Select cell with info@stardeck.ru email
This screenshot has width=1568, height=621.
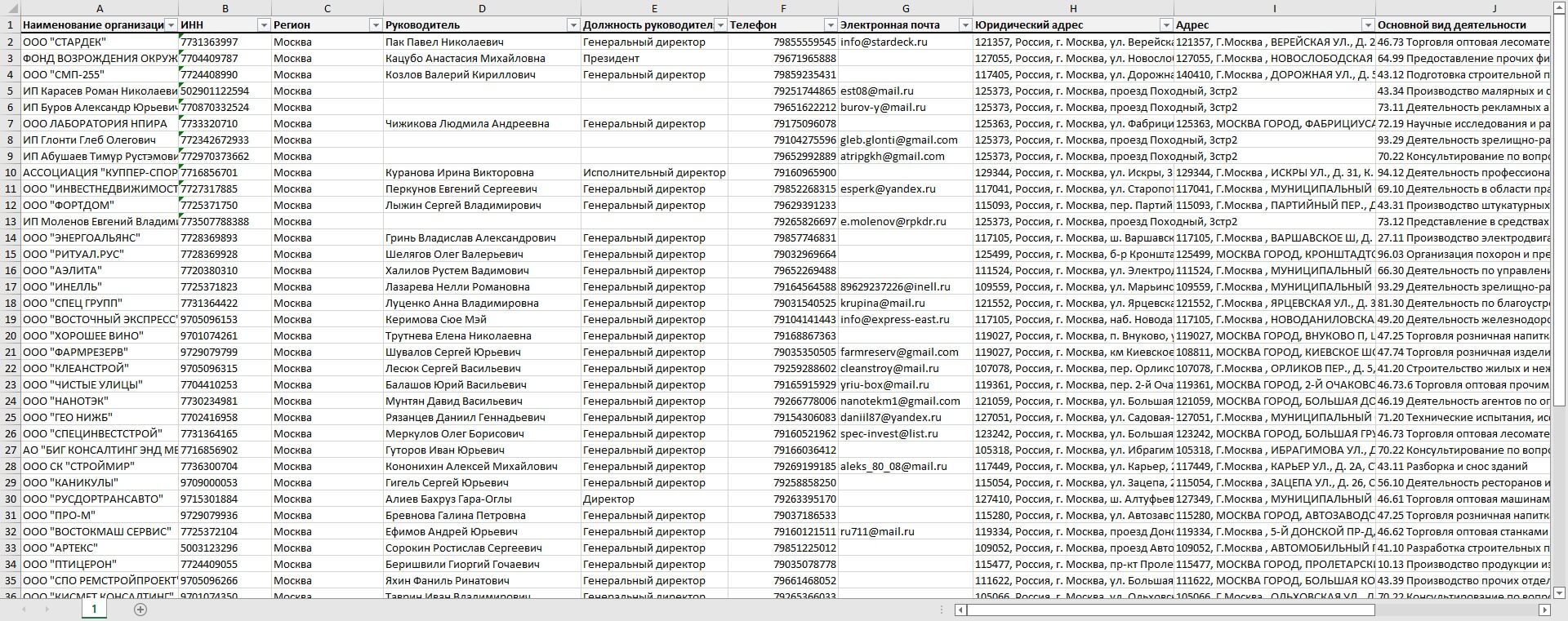pos(906,42)
